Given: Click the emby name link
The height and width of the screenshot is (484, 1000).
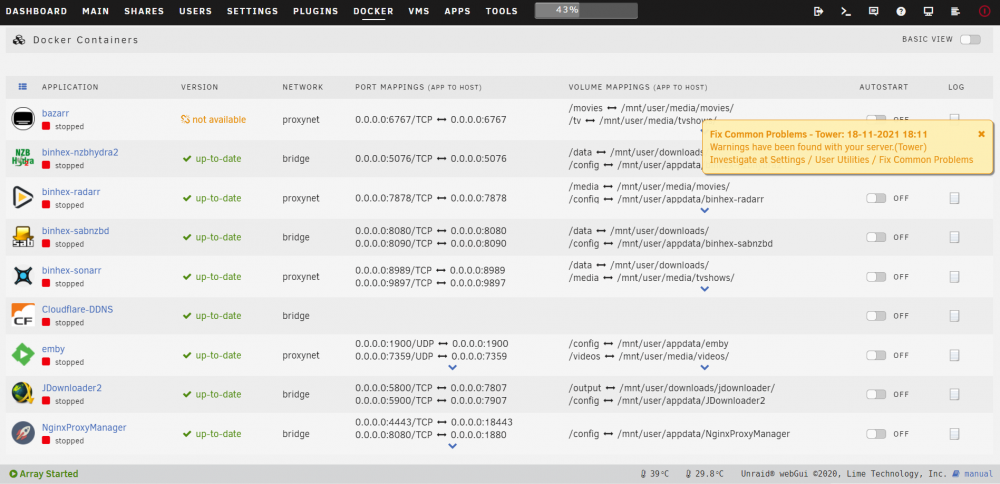Looking at the screenshot, I should point(54,349).
